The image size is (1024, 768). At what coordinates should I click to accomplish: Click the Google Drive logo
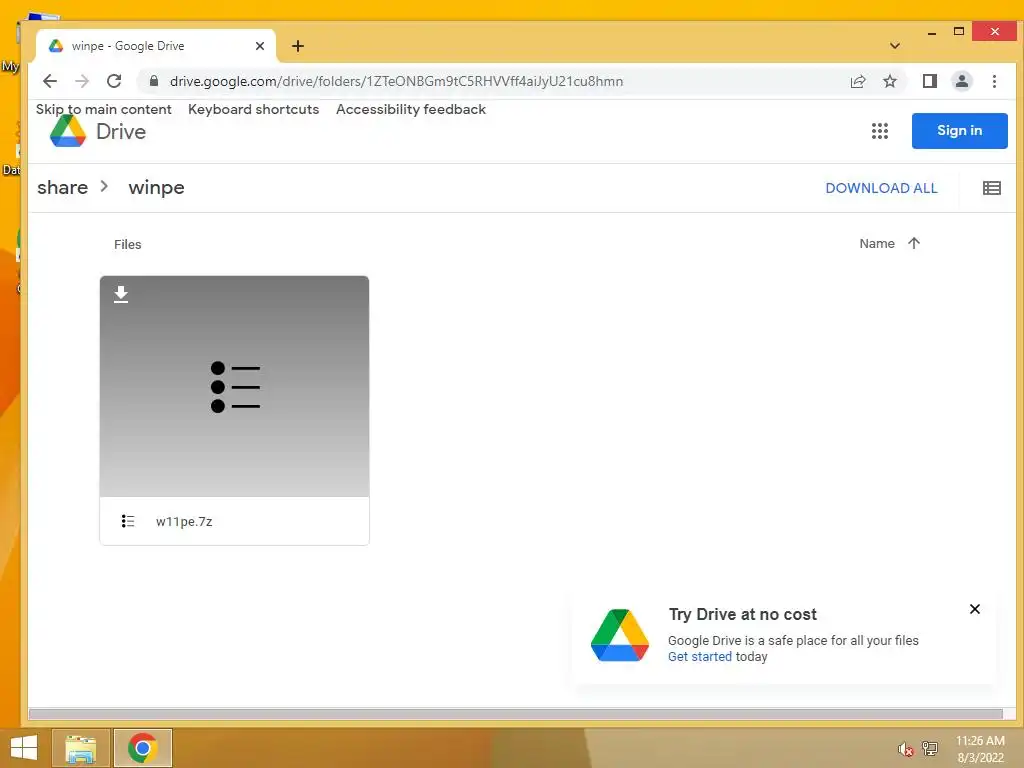(68, 131)
